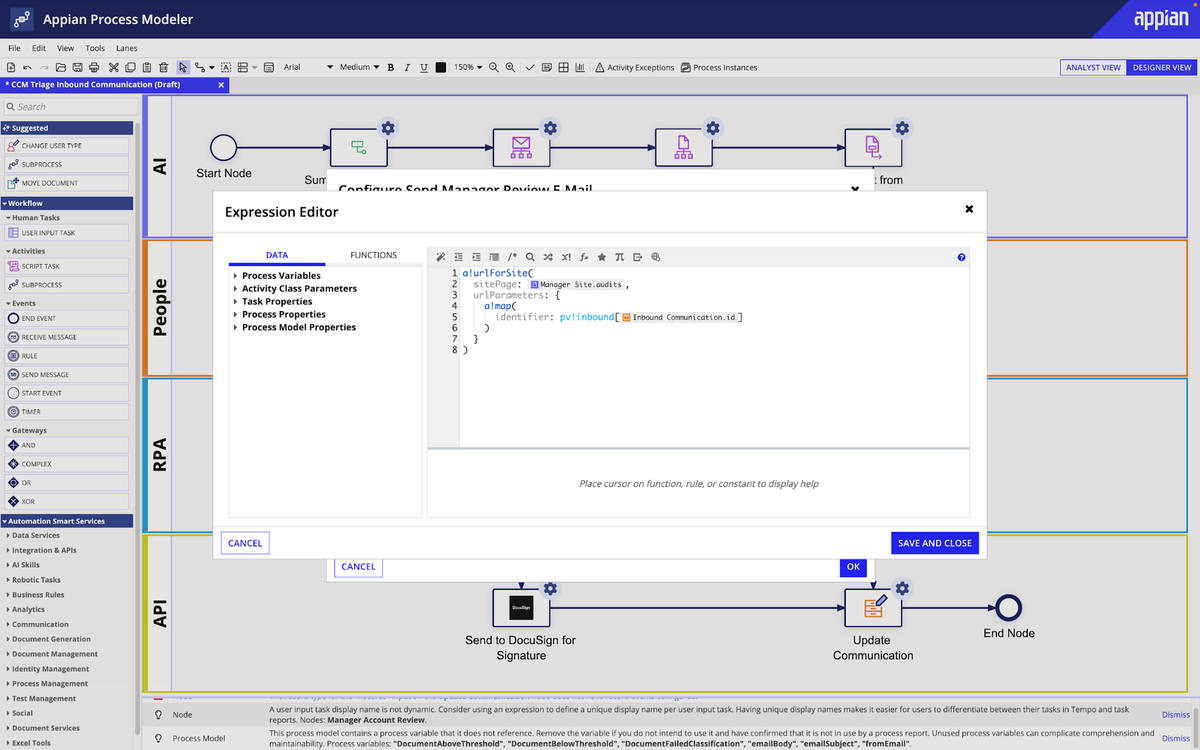Click the star icon in editor toolbar

601,257
